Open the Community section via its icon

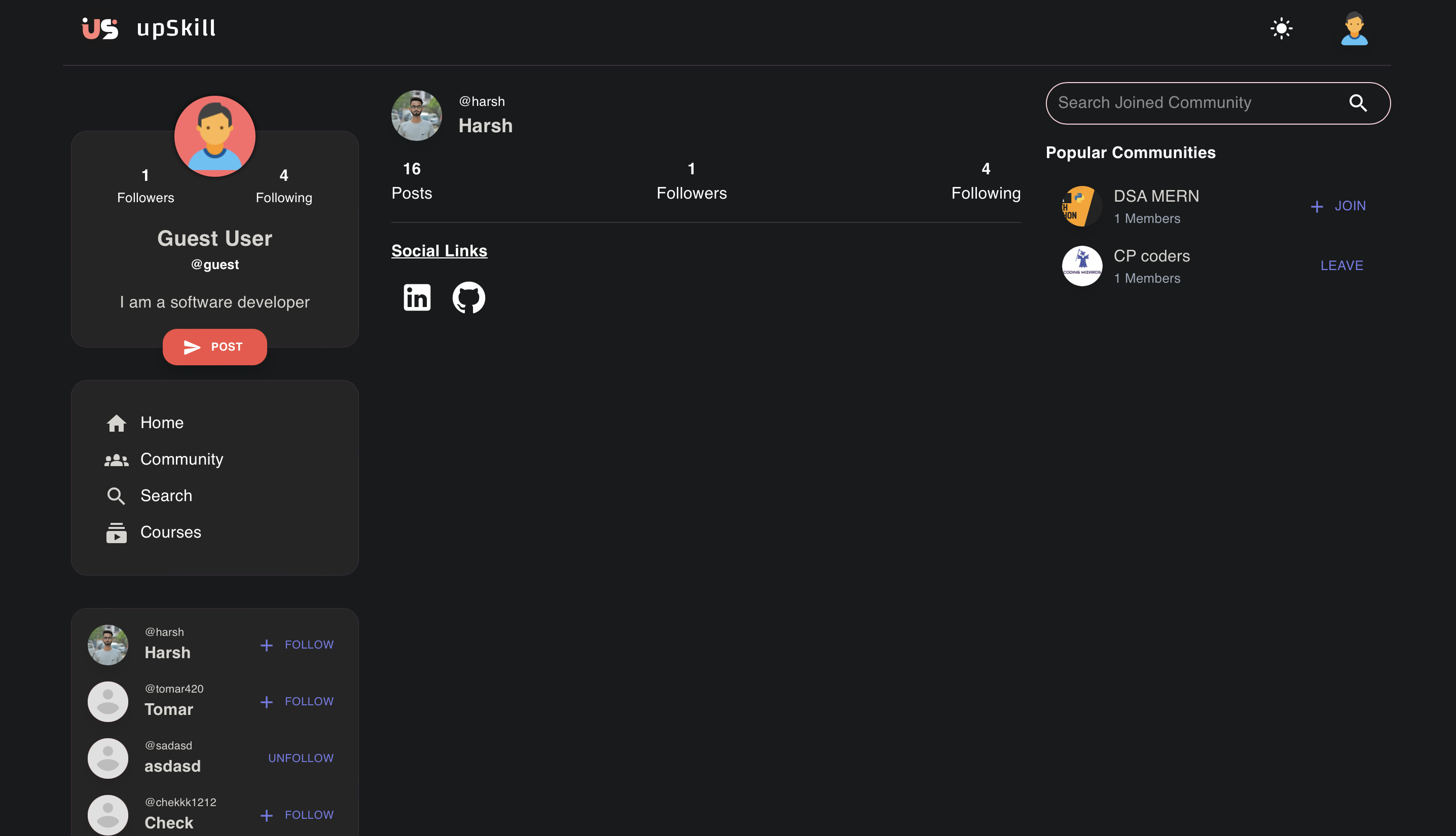coord(117,459)
